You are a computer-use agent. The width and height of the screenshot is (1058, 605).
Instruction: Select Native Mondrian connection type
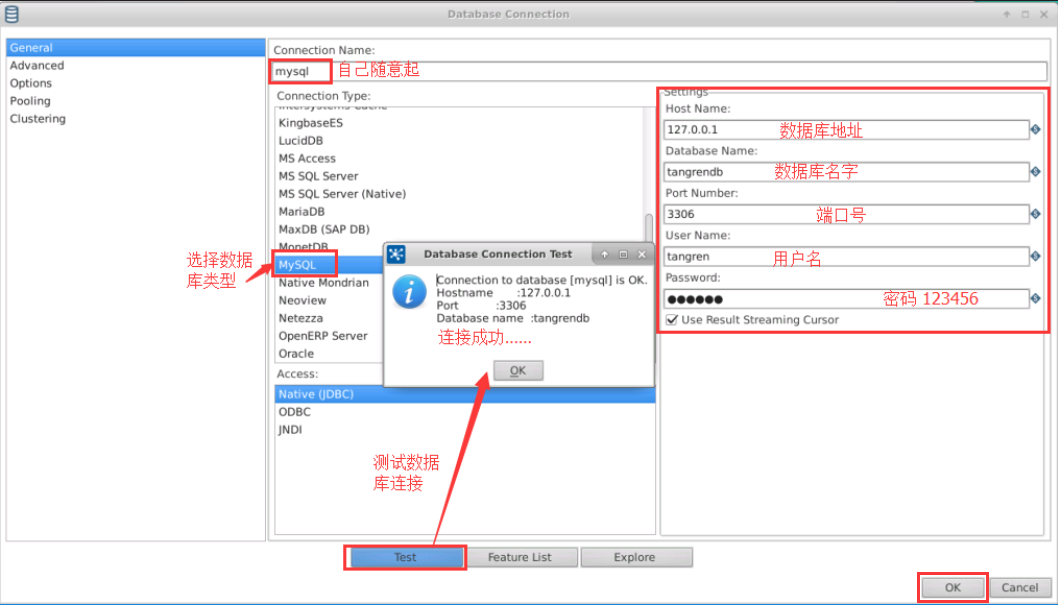coord(324,283)
